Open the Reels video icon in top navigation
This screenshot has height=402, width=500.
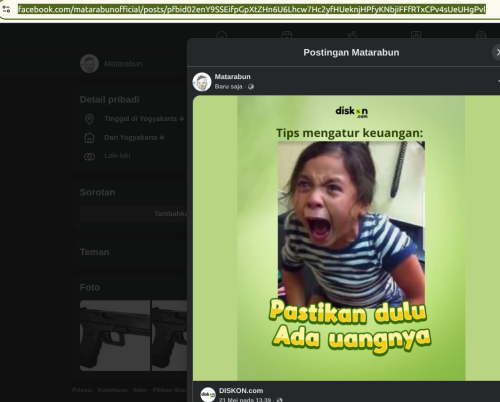tap(286, 35)
